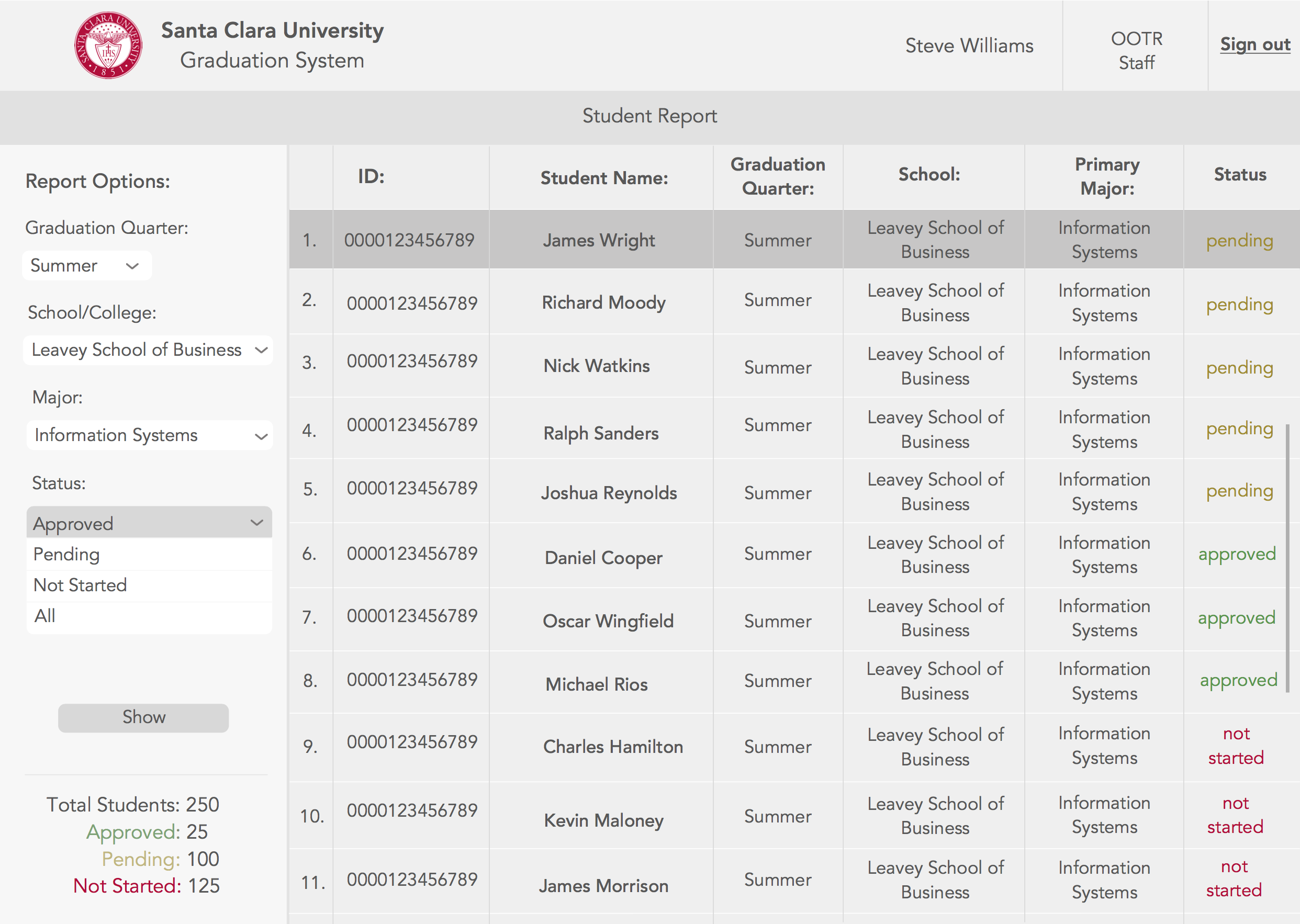Open the Graduation Quarter dropdown

click(x=86, y=265)
